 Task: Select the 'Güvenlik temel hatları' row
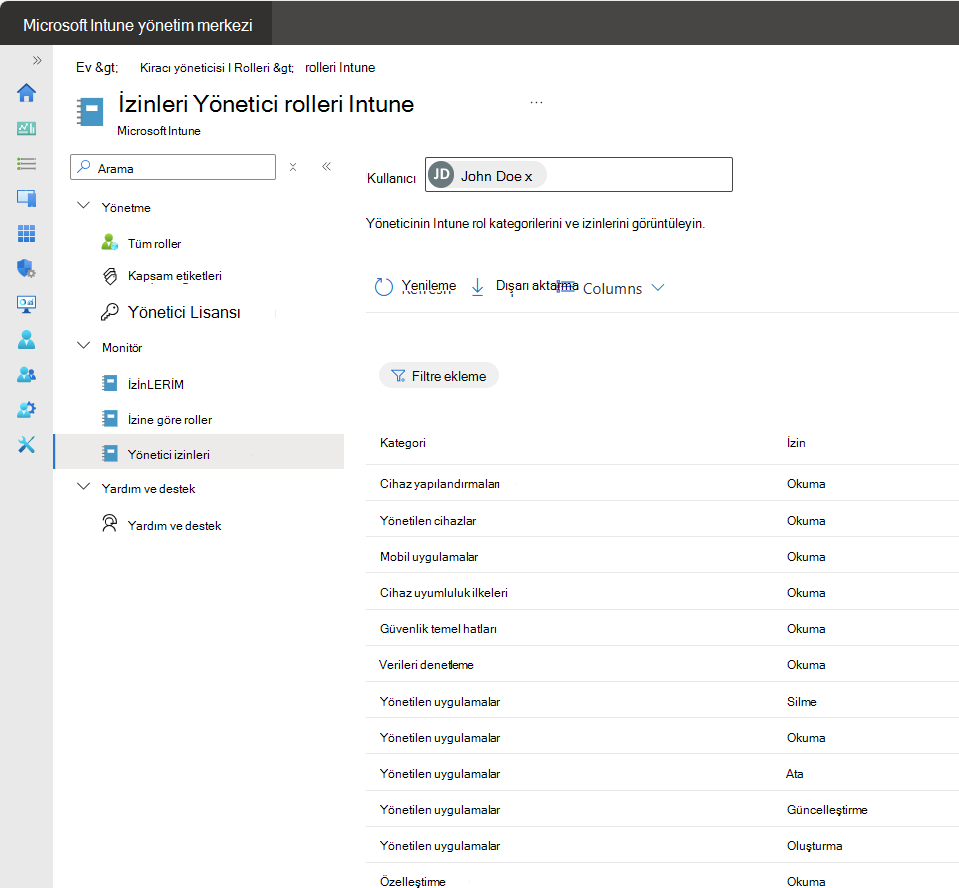tap(662, 629)
